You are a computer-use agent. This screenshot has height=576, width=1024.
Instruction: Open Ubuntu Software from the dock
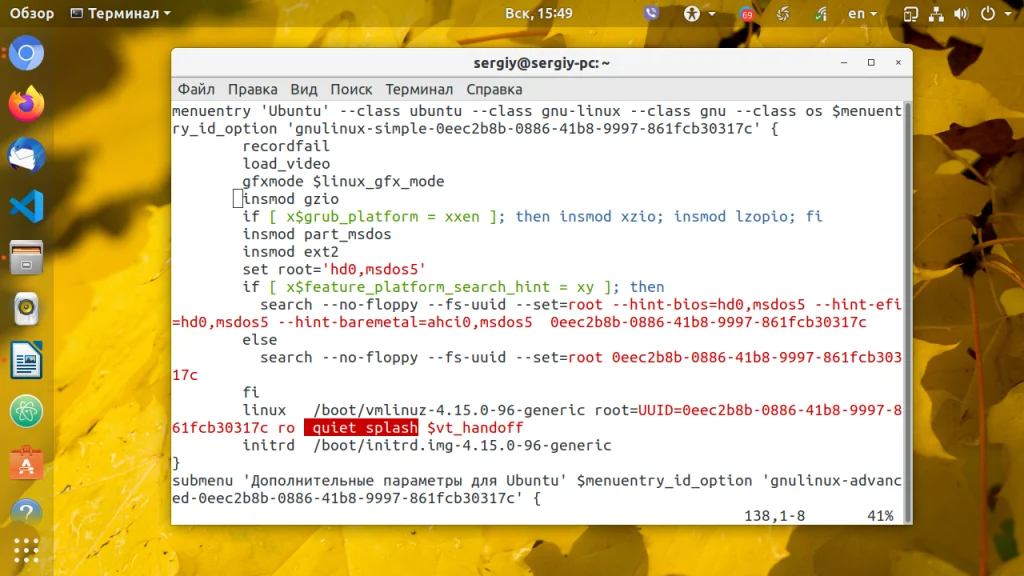(x=26, y=462)
